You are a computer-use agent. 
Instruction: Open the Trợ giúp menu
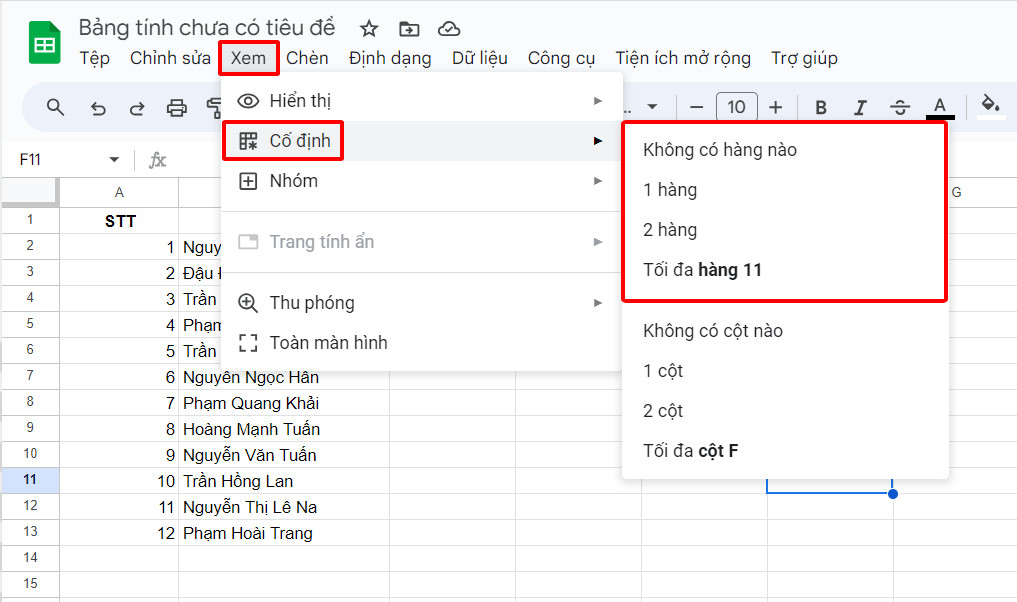(804, 58)
